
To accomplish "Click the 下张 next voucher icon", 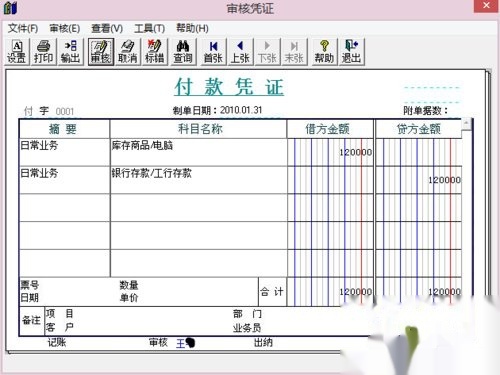I will tap(267, 52).
